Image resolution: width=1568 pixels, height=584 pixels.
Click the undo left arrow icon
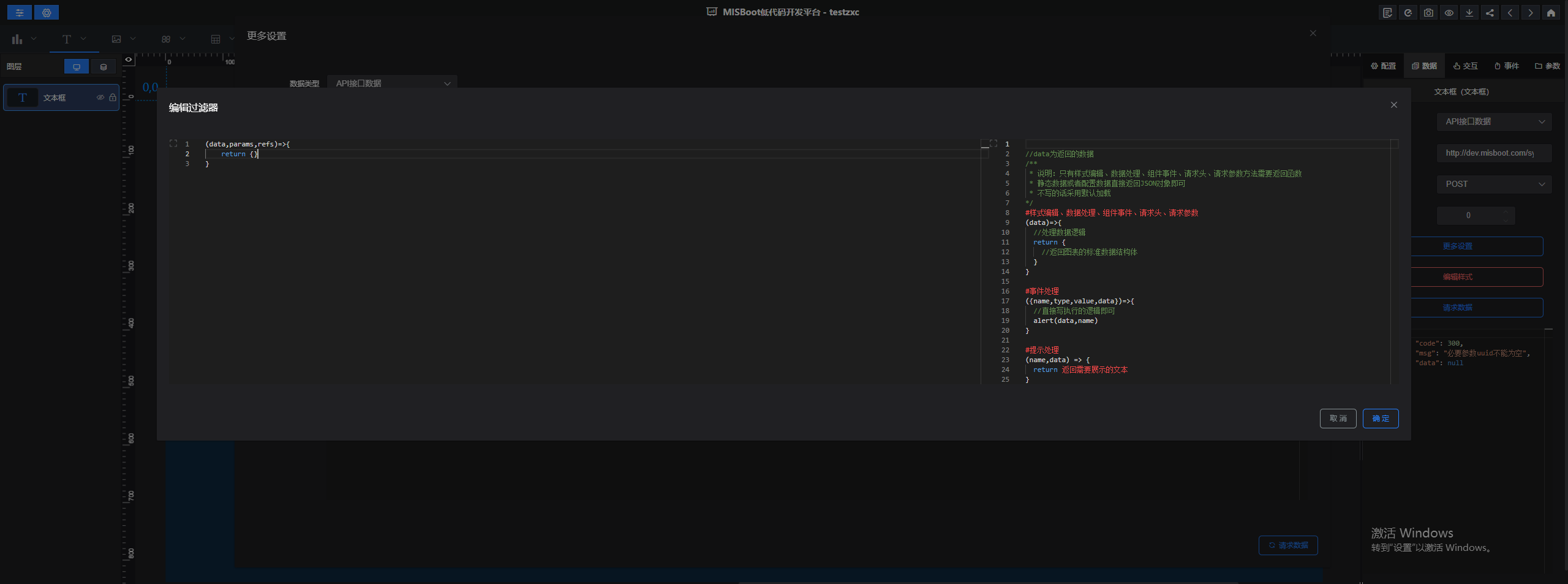point(1510,12)
